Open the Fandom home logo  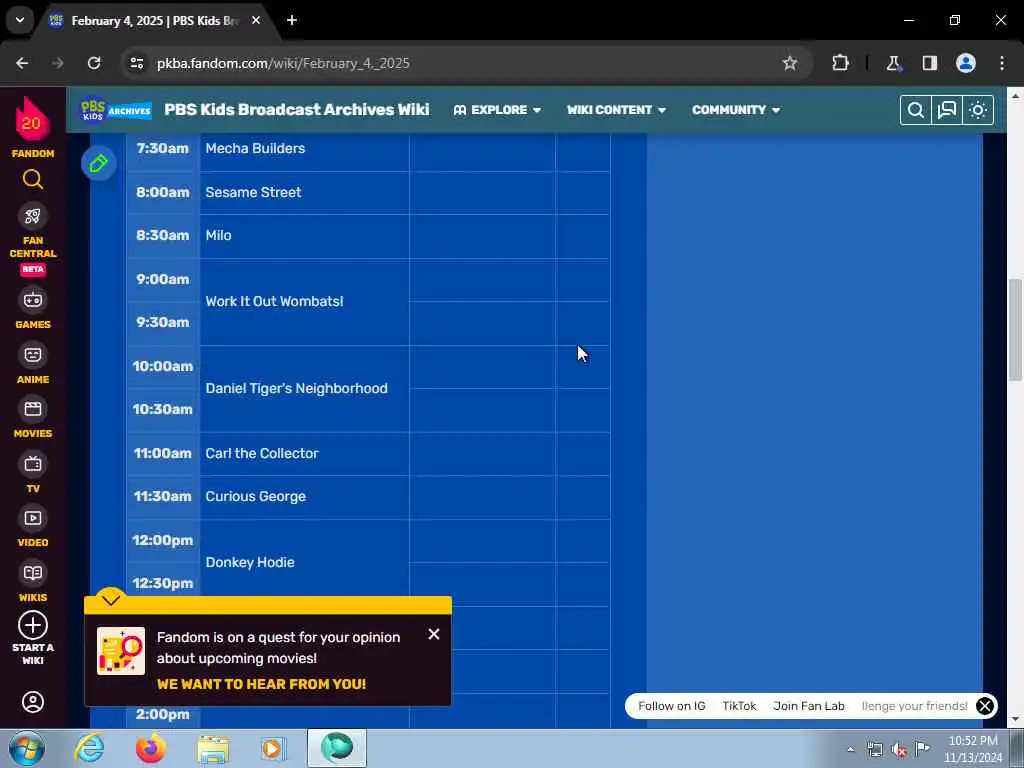coord(32,127)
